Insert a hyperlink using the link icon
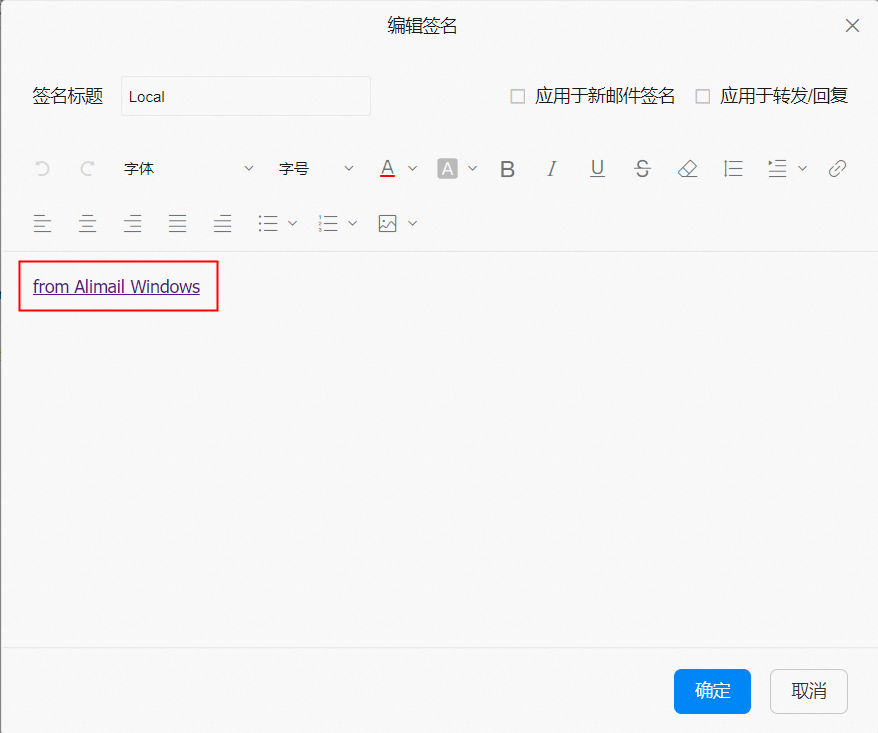 tap(837, 169)
